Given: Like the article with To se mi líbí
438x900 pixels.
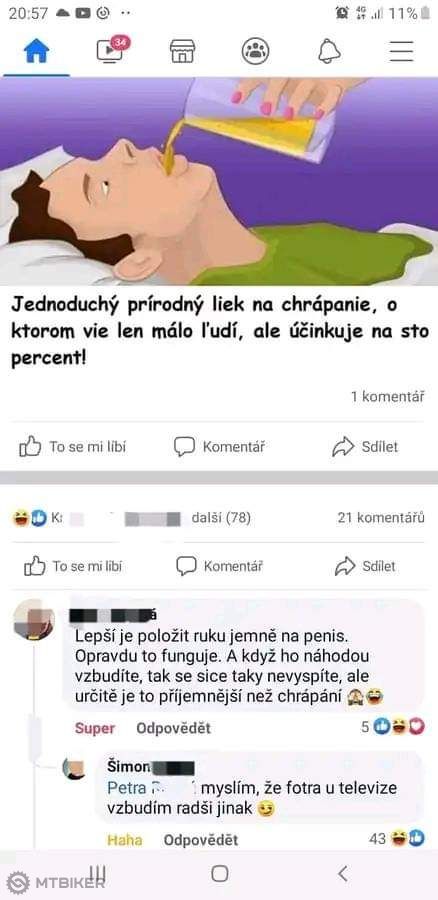Looking at the screenshot, I should 72,447.
